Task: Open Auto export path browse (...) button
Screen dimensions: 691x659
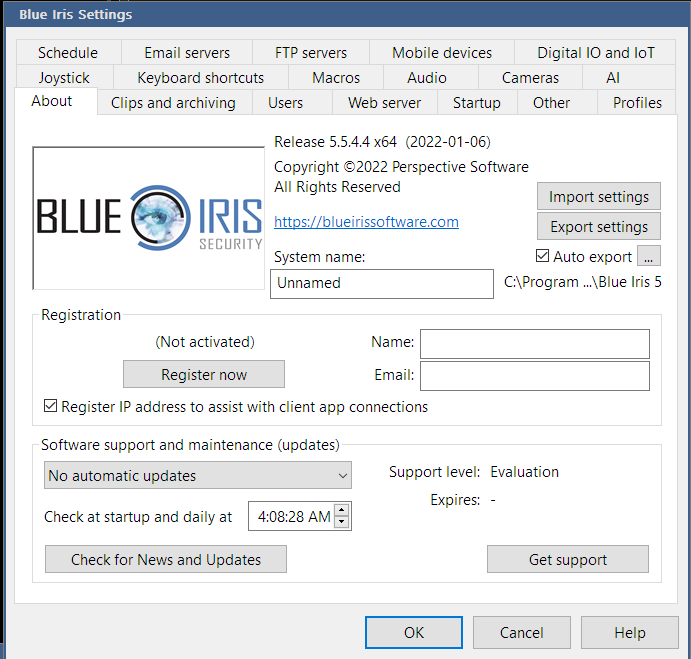Action: click(649, 256)
